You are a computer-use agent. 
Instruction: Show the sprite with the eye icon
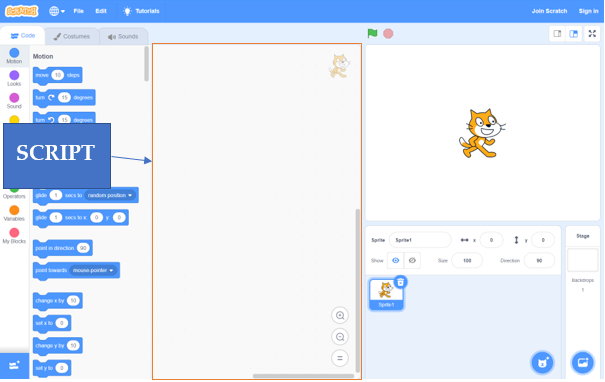395,260
